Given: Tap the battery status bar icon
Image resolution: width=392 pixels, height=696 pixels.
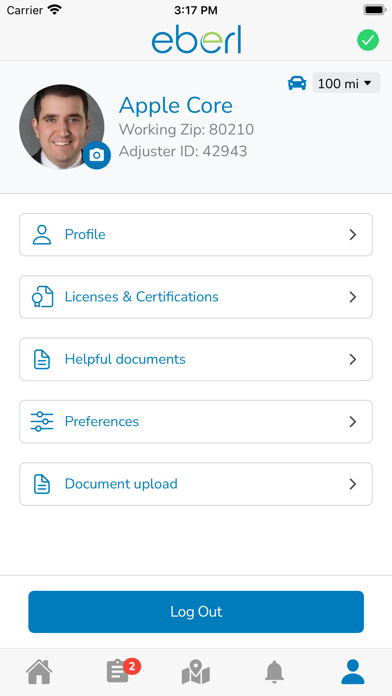Looking at the screenshot, I should (375, 10).
